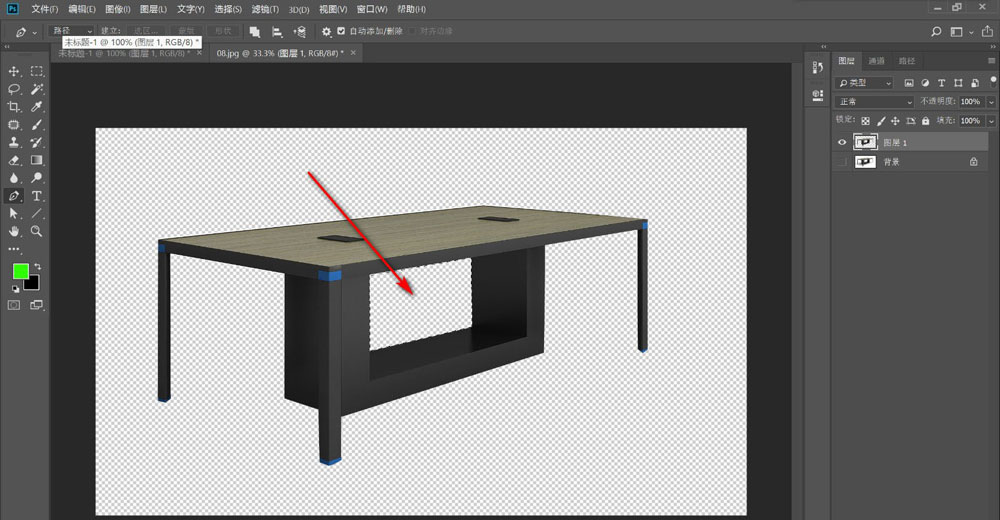Switch to the 08.jpg document tab
The width and height of the screenshot is (1000, 520).
280,53
